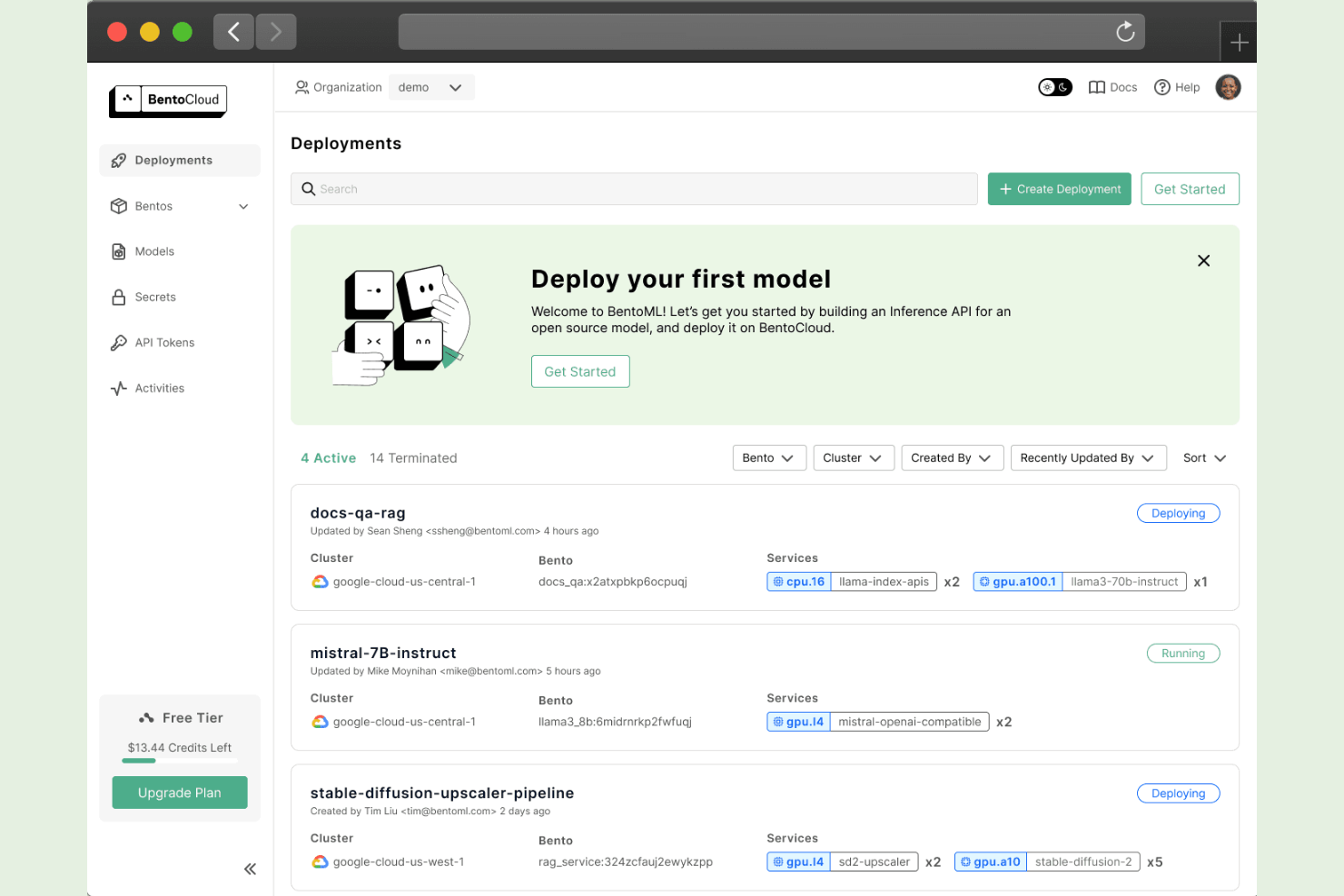Click the Activities pulse icon
This screenshot has height=896, width=1344.
coord(118,389)
